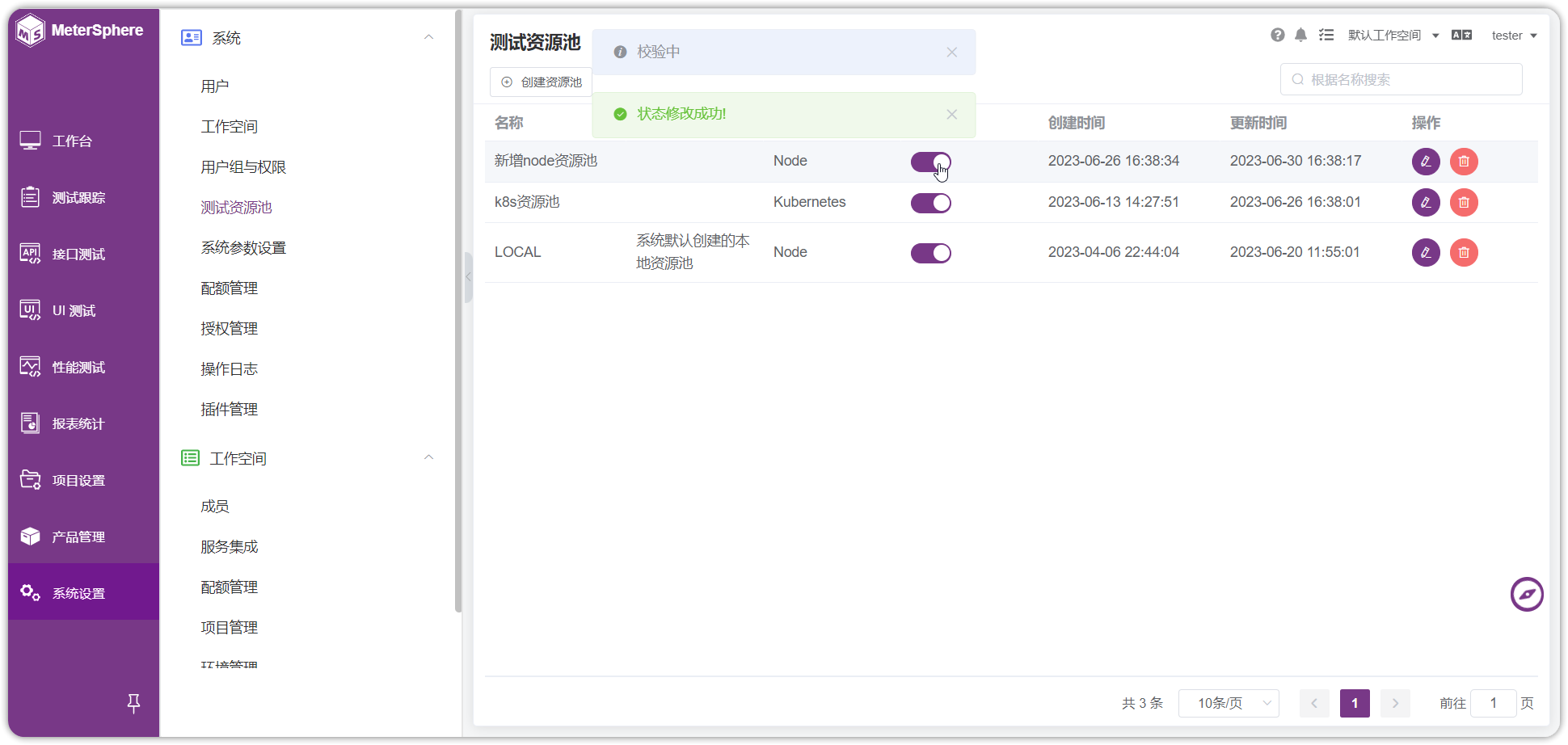
Task: Open the 工作空间 item under 系统
Action: 229,127
